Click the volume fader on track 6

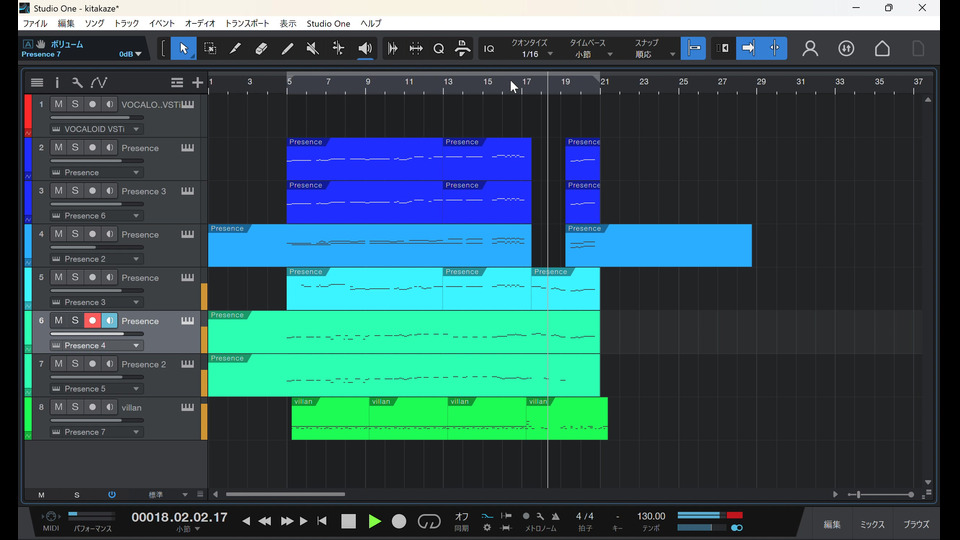[97, 334]
